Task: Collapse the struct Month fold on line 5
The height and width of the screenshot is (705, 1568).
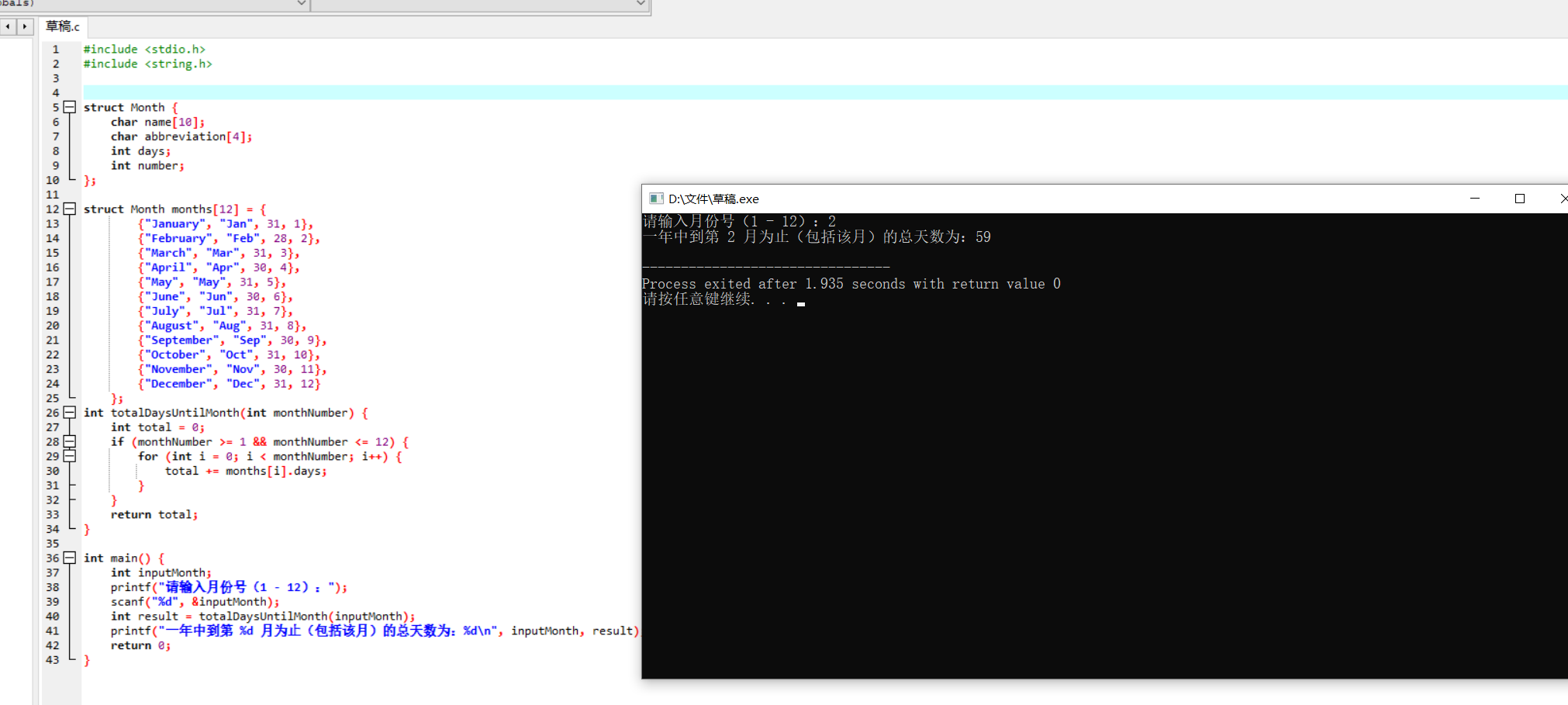Action: (x=70, y=107)
